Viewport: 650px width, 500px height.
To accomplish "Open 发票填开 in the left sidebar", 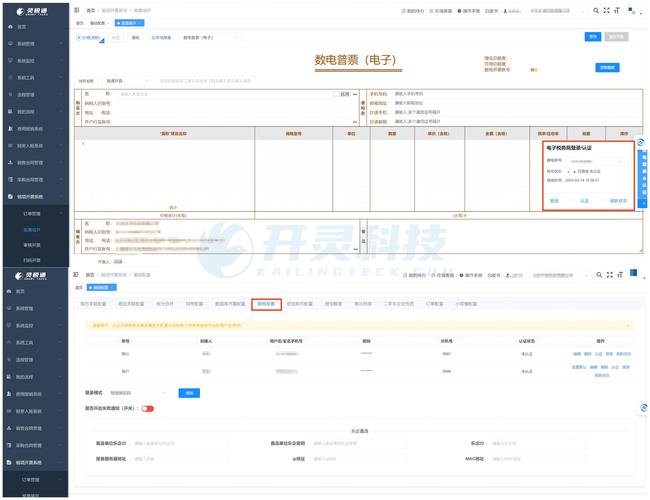I will pos(32,229).
